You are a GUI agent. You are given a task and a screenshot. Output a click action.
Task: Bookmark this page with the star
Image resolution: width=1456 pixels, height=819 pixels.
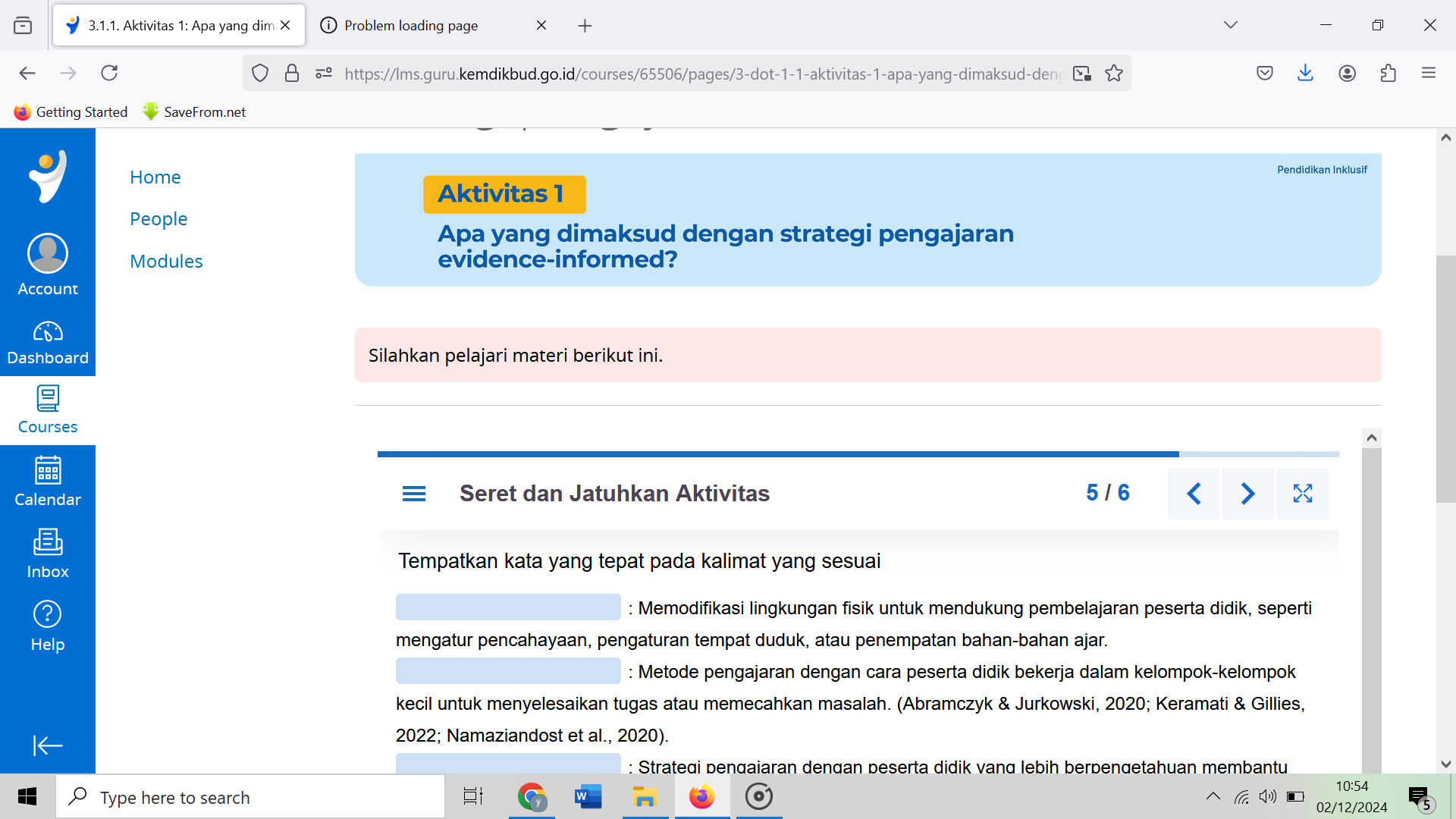tap(1114, 73)
